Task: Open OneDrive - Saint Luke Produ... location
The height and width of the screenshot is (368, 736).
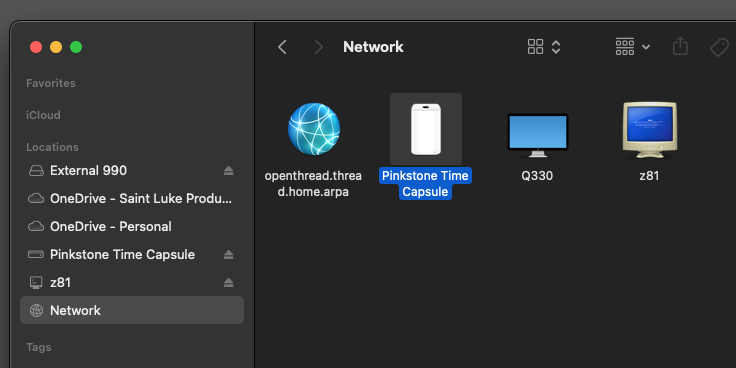Action: [x=132, y=199]
